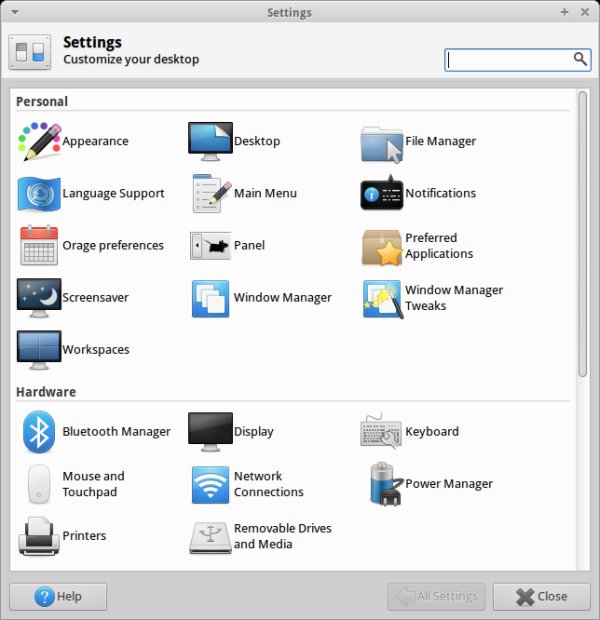
Task: Click the Help button
Action: point(58,597)
